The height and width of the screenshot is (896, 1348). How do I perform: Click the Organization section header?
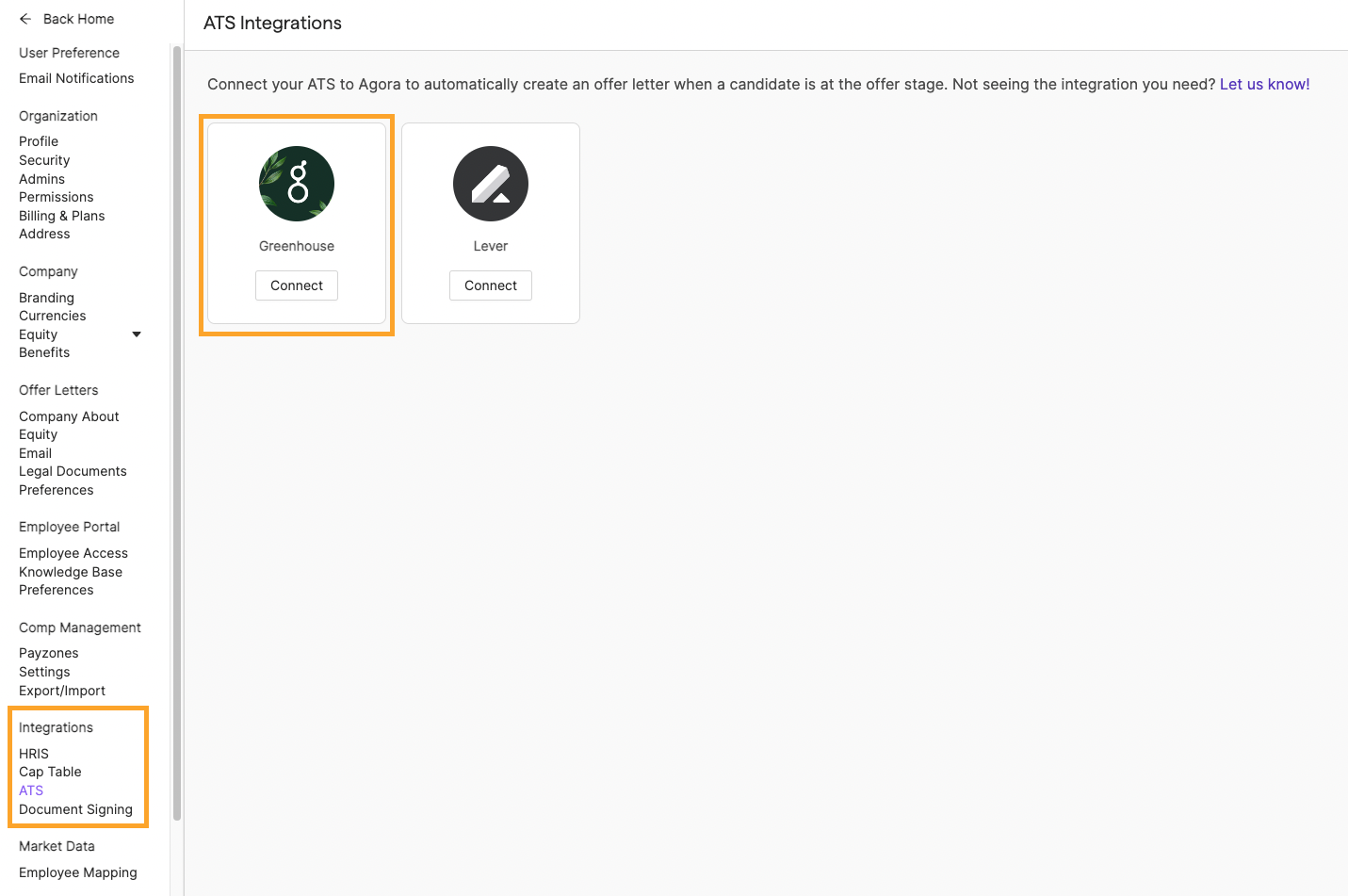pos(58,116)
